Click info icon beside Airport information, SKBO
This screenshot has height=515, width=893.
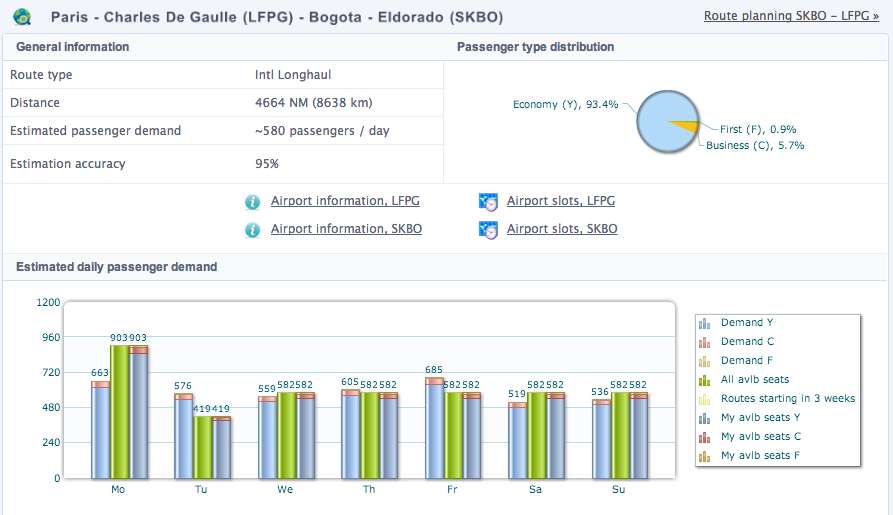click(253, 230)
